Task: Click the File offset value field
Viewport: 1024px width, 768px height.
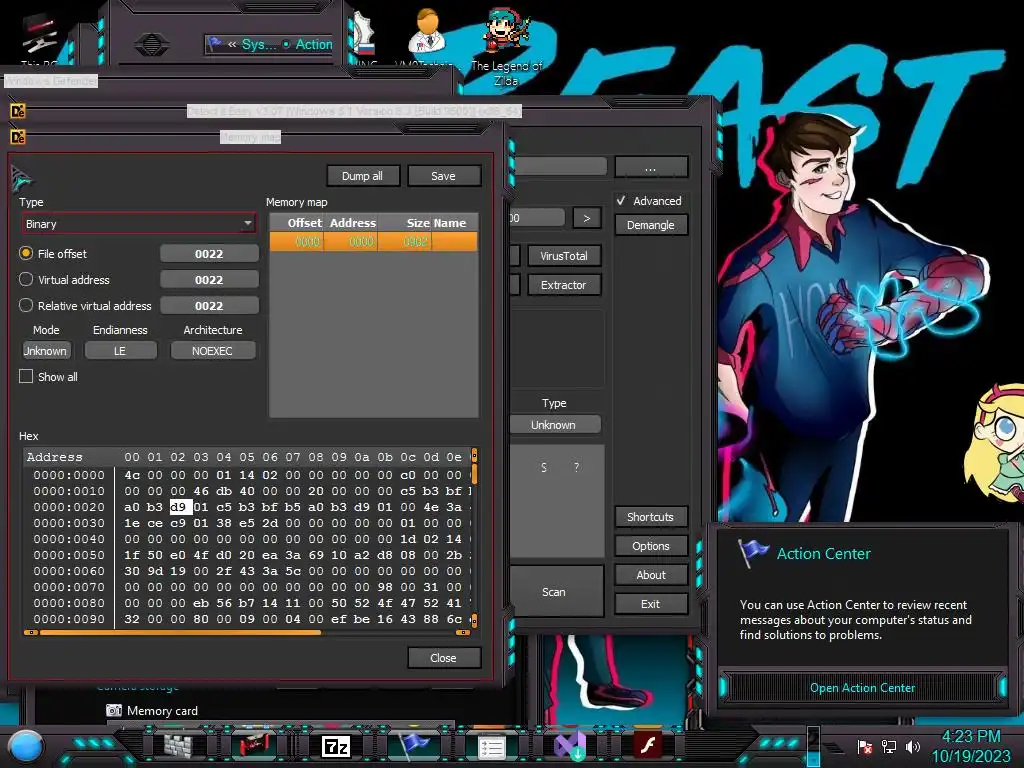Action: [209, 253]
